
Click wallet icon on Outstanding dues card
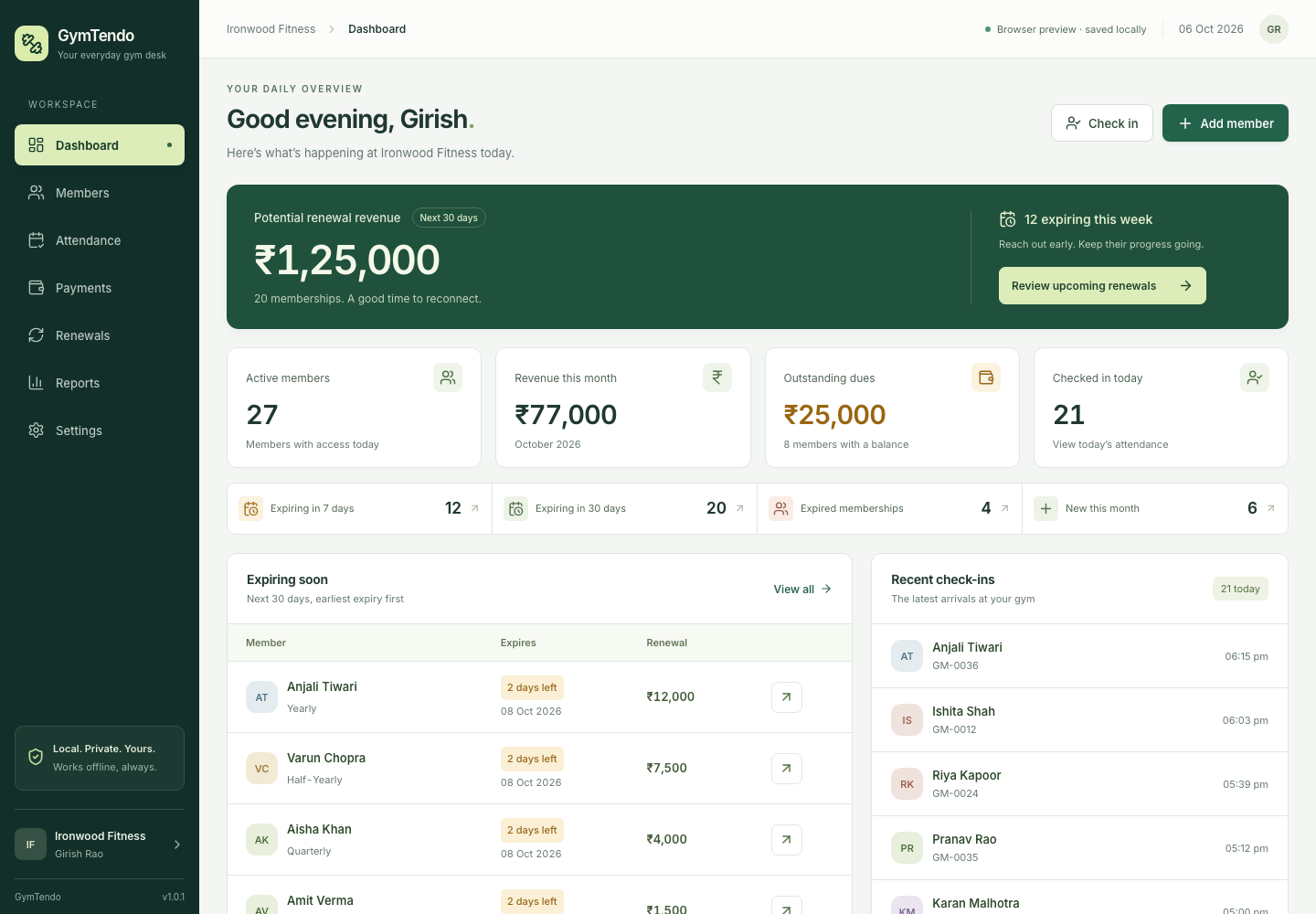[x=986, y=377]
